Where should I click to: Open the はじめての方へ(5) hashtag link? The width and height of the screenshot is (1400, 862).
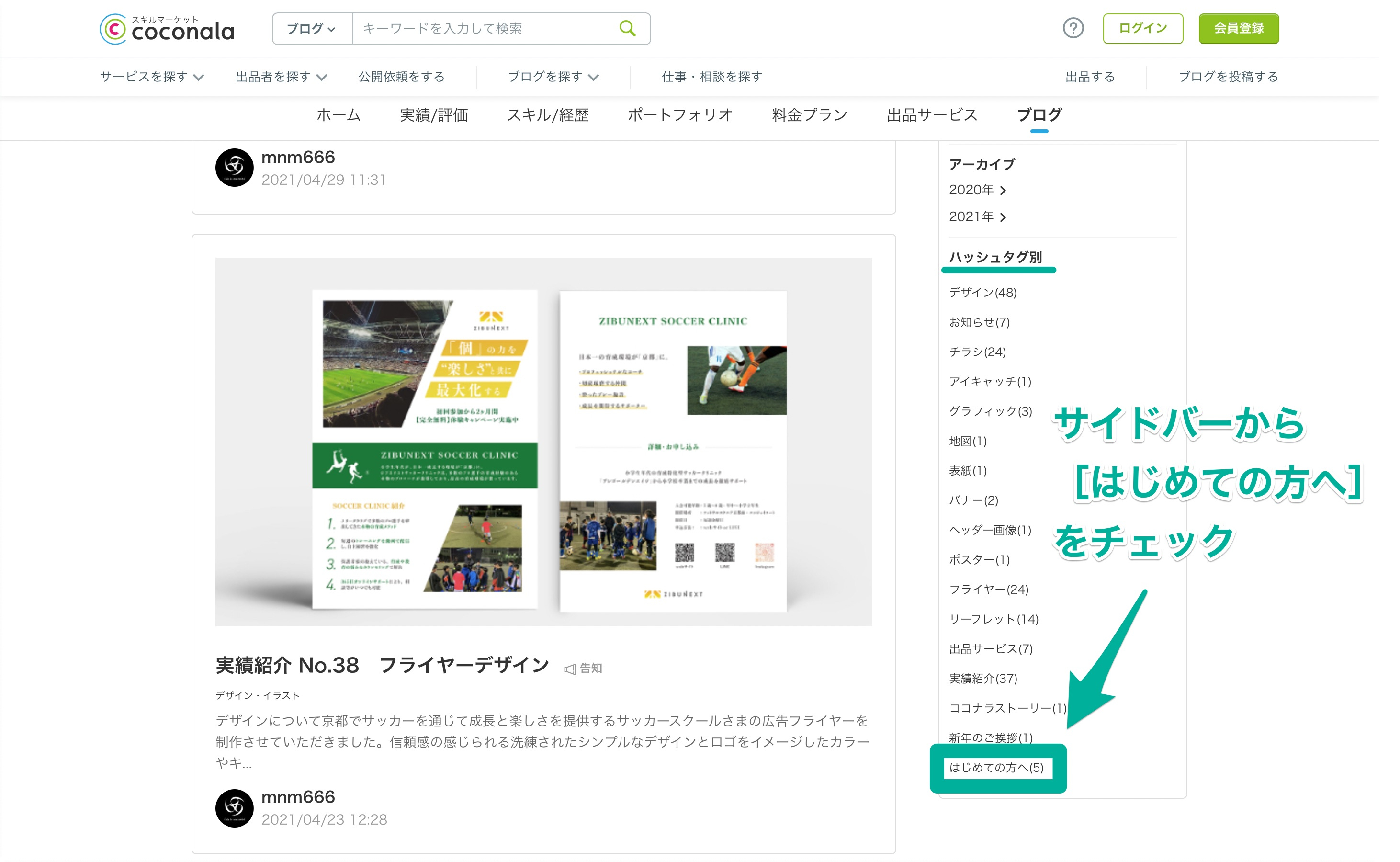point(996,767)
